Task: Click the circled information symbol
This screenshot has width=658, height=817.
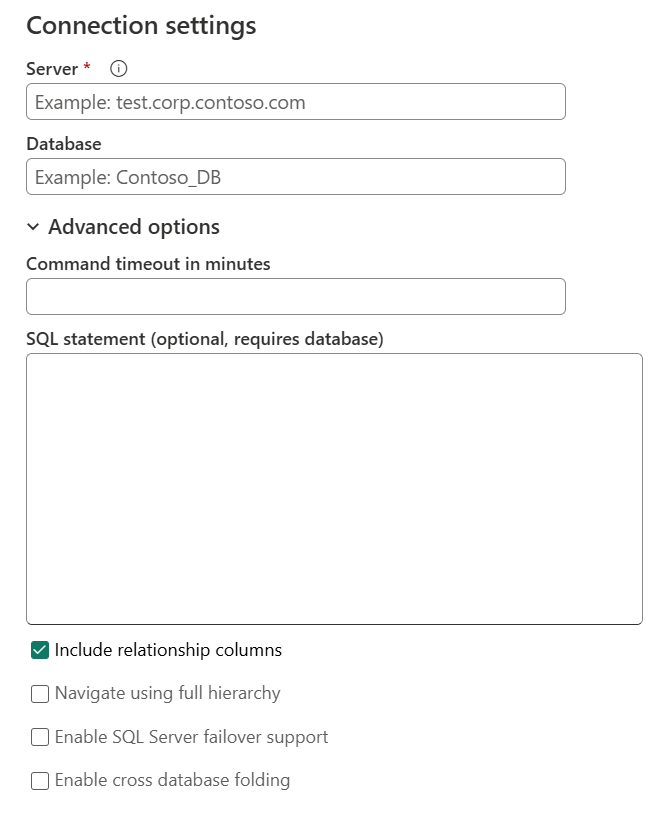Action: (117, 68)
